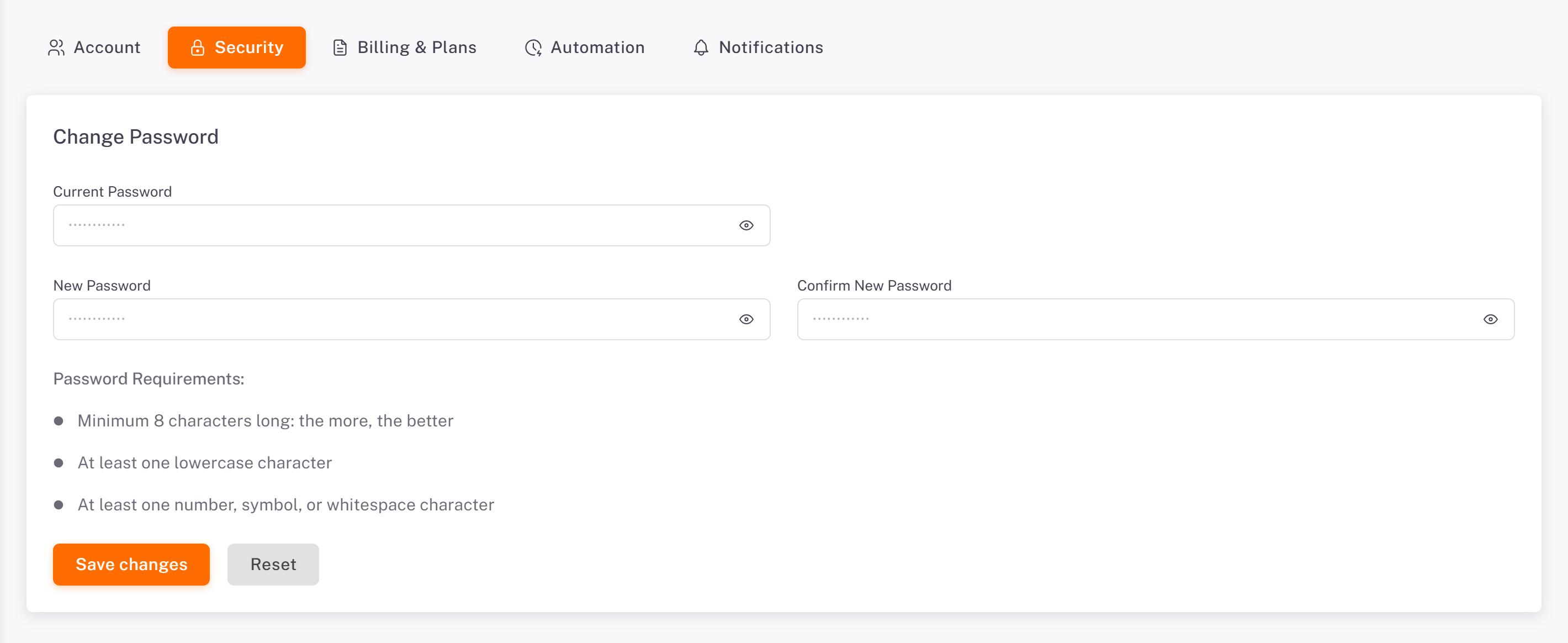Focus the Current Password input field

tap(411, 225)
